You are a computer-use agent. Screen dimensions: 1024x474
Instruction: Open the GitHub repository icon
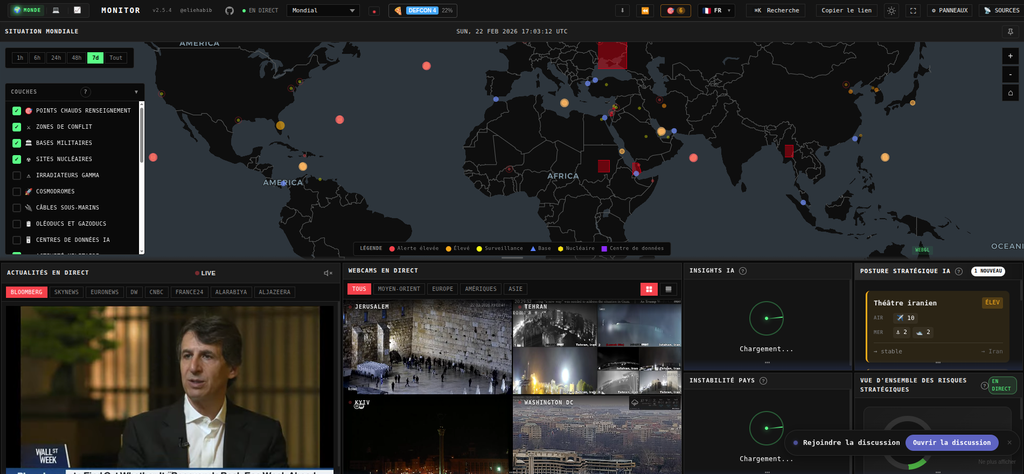pyautogui.click(x=230, y=10)
